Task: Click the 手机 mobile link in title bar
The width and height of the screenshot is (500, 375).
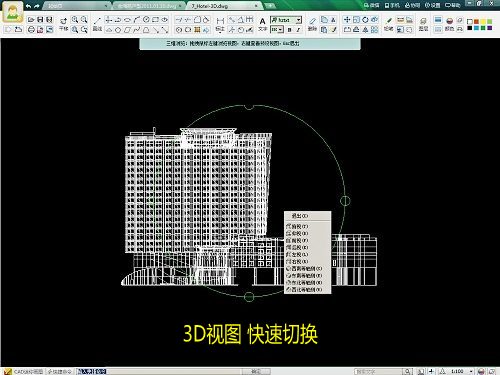Action: point(392,5)
